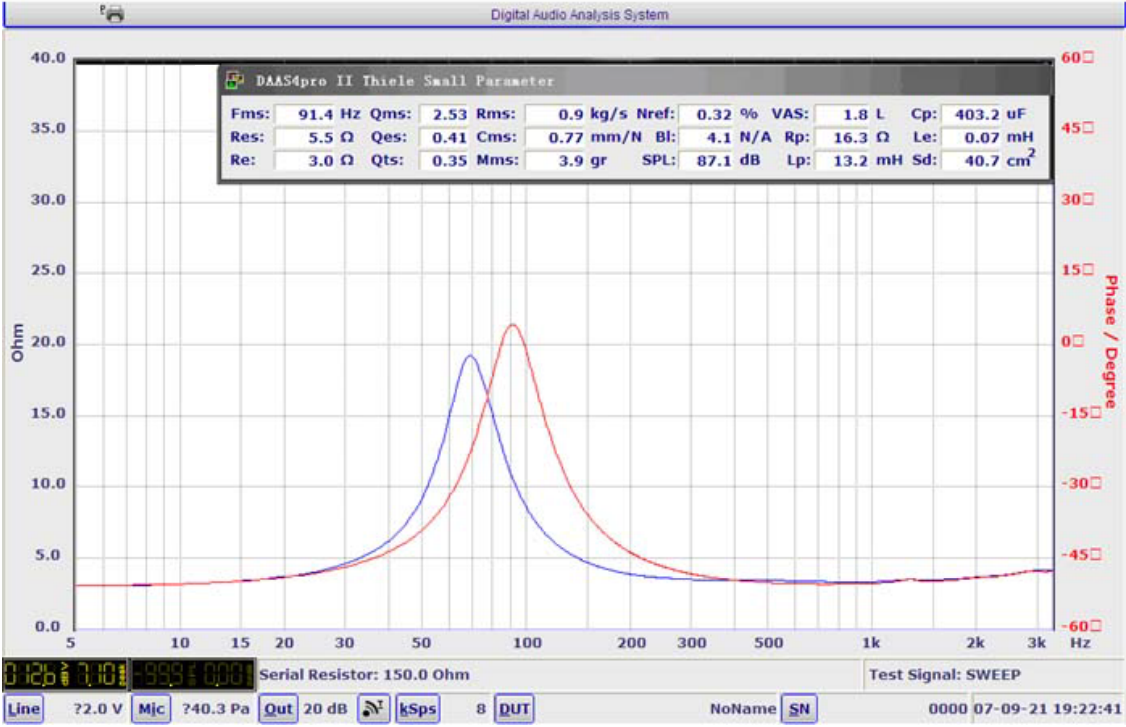Click the 'Test Signal: SWEEP' status text
The width and height of the screenshot is (1126, 727).
(x=944, y=675)
